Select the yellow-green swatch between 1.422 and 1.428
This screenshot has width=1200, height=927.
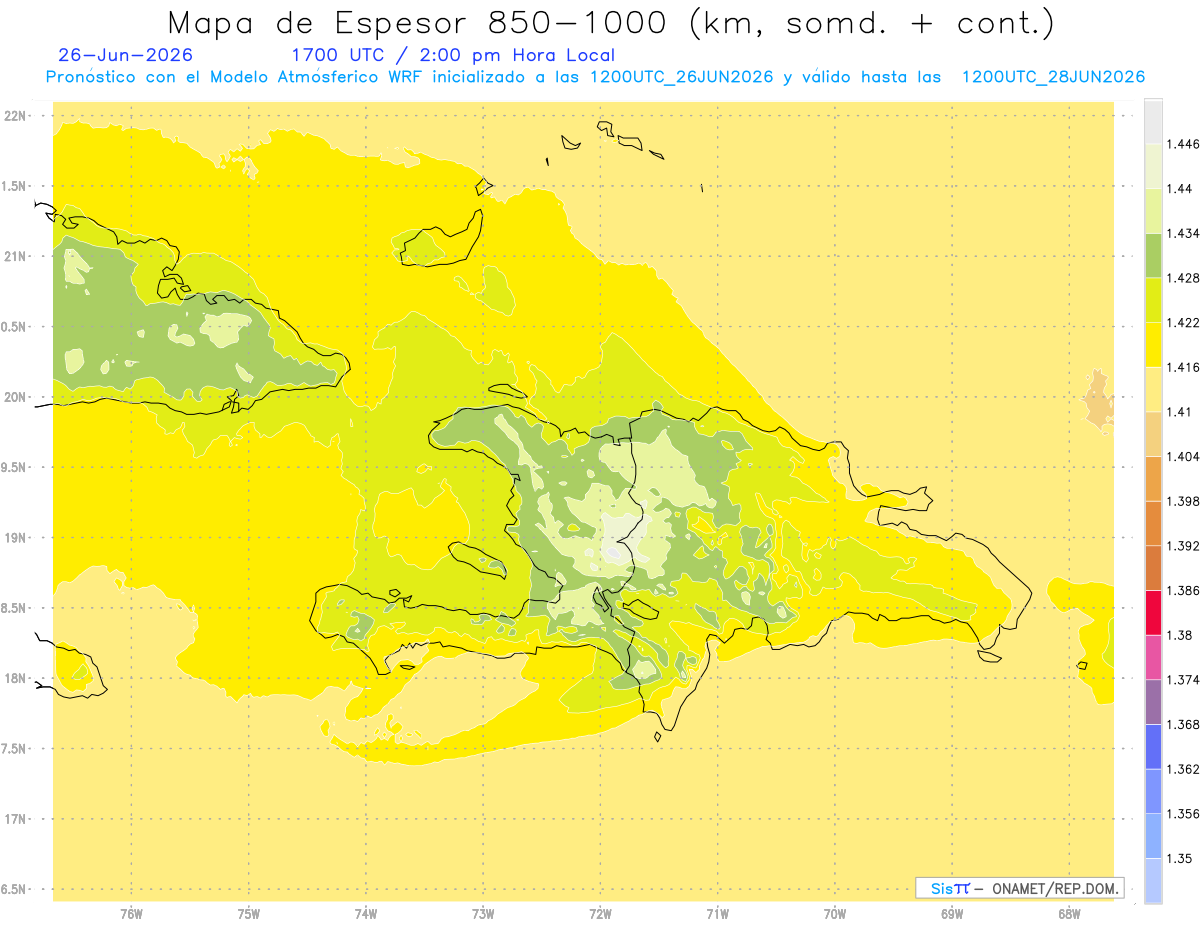click(1153, 300)
